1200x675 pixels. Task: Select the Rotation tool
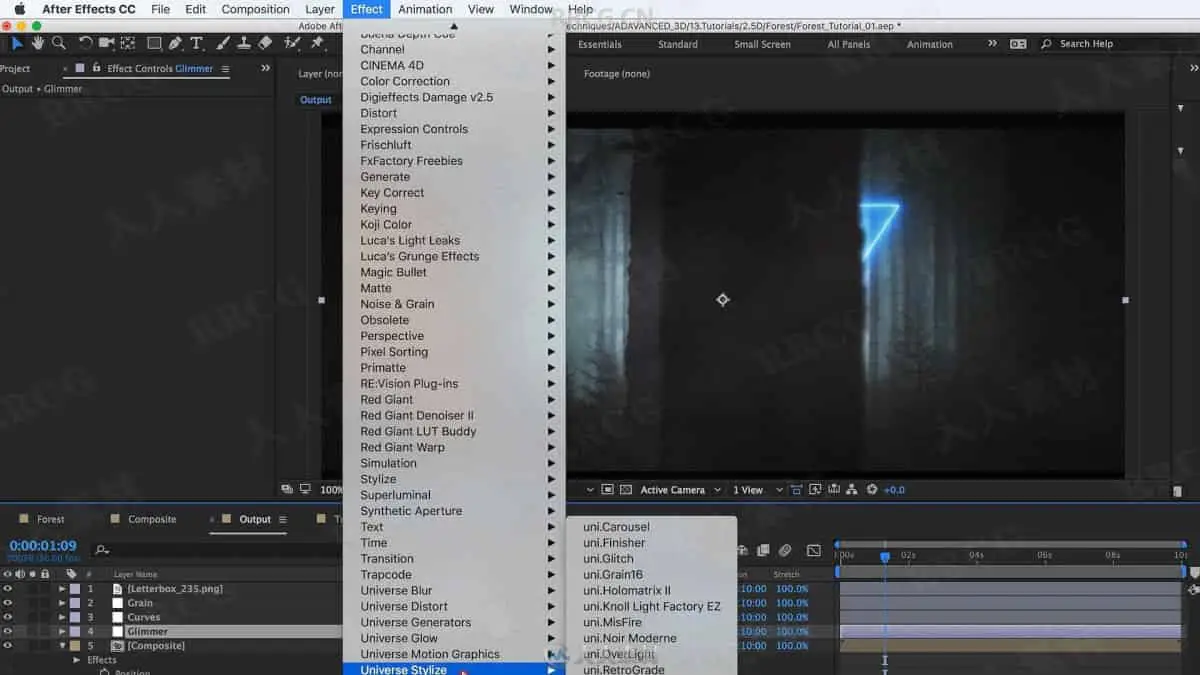pos(85,43)
